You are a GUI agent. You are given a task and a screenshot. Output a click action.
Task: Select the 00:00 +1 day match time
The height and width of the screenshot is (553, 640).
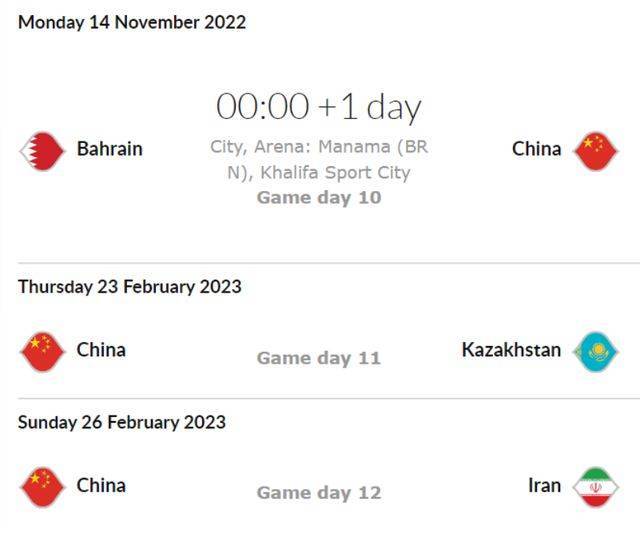click(x=318, y=107)
